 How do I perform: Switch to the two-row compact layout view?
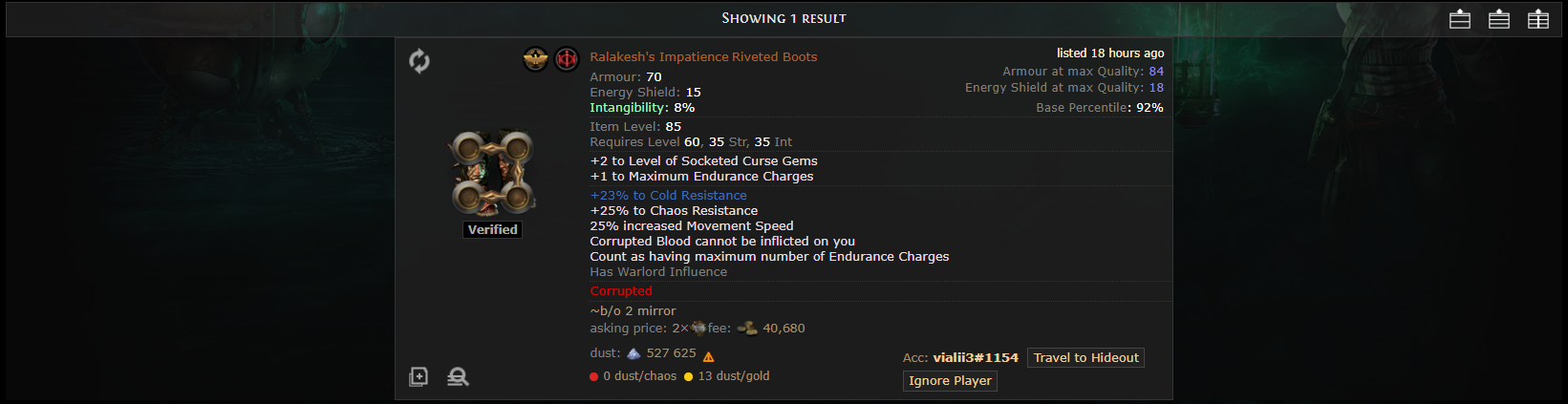(1460, 19)
